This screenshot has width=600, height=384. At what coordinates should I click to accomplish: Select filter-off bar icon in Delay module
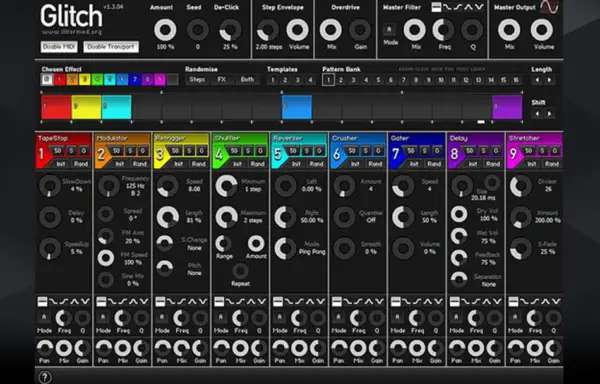point(455,302)
